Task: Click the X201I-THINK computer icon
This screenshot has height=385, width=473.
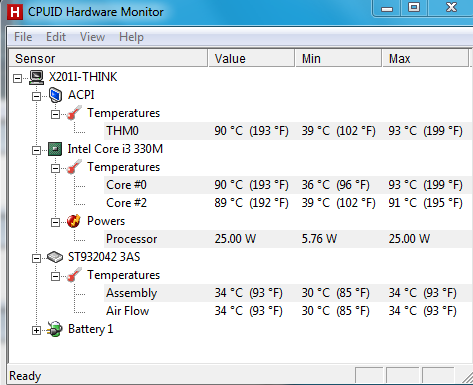Action: pos(36,77)
